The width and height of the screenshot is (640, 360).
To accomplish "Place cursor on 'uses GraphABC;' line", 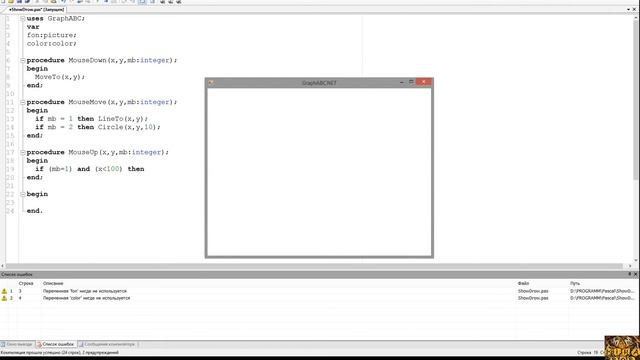I will pyautogui.click(x=56, y=18).
